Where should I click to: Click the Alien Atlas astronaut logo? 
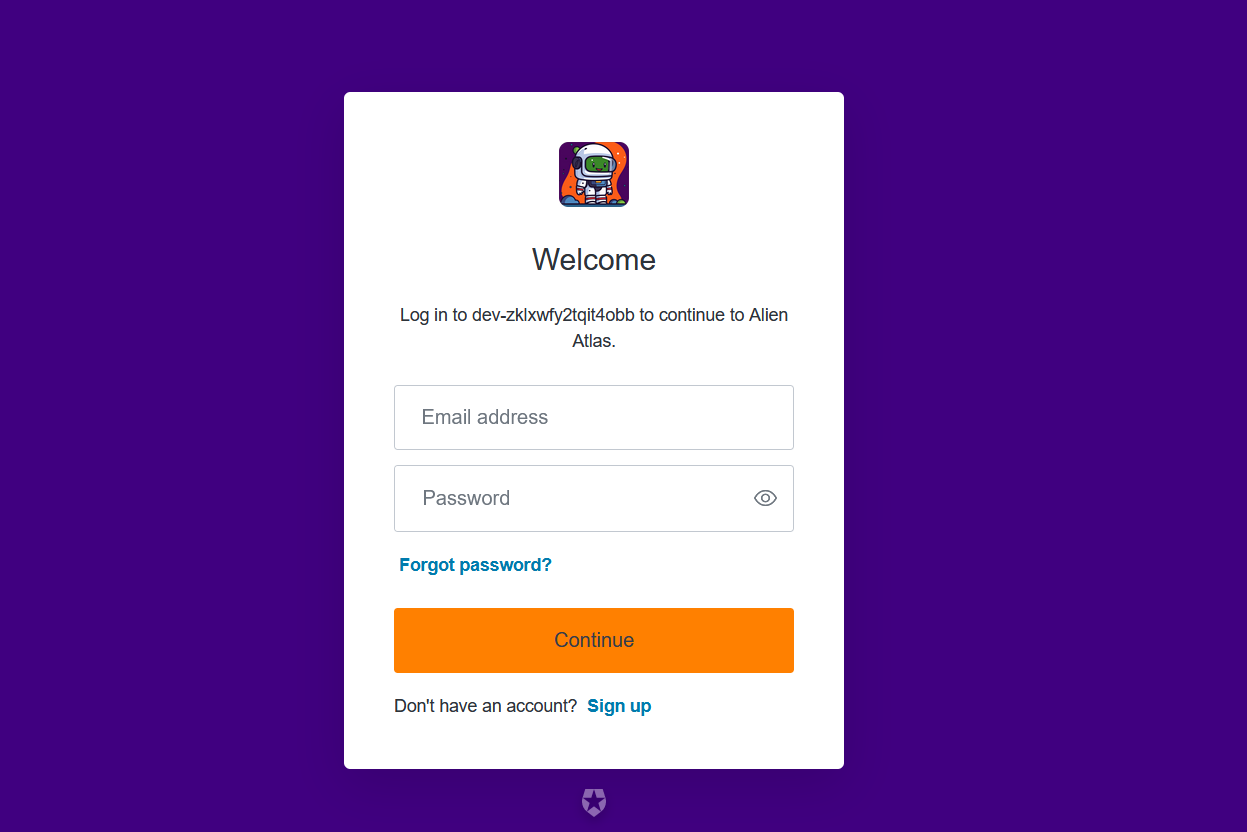pos(594,174)
